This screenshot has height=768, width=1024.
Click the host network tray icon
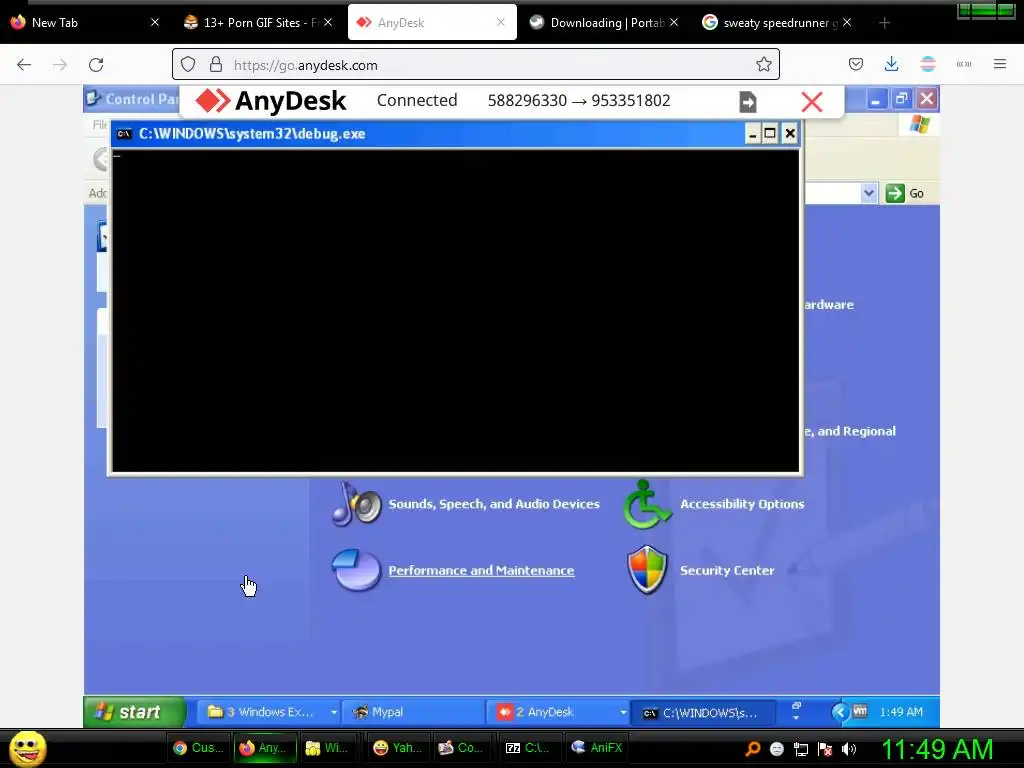(801, 749)
